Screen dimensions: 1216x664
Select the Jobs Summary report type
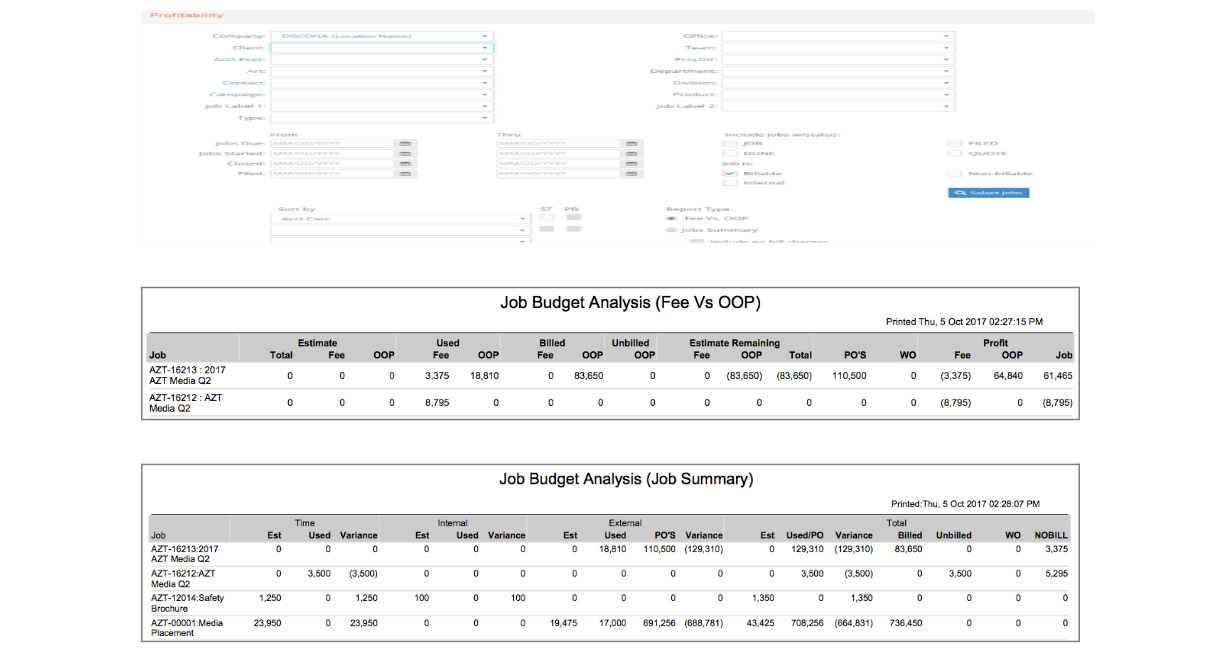click(x=671, y=230)
